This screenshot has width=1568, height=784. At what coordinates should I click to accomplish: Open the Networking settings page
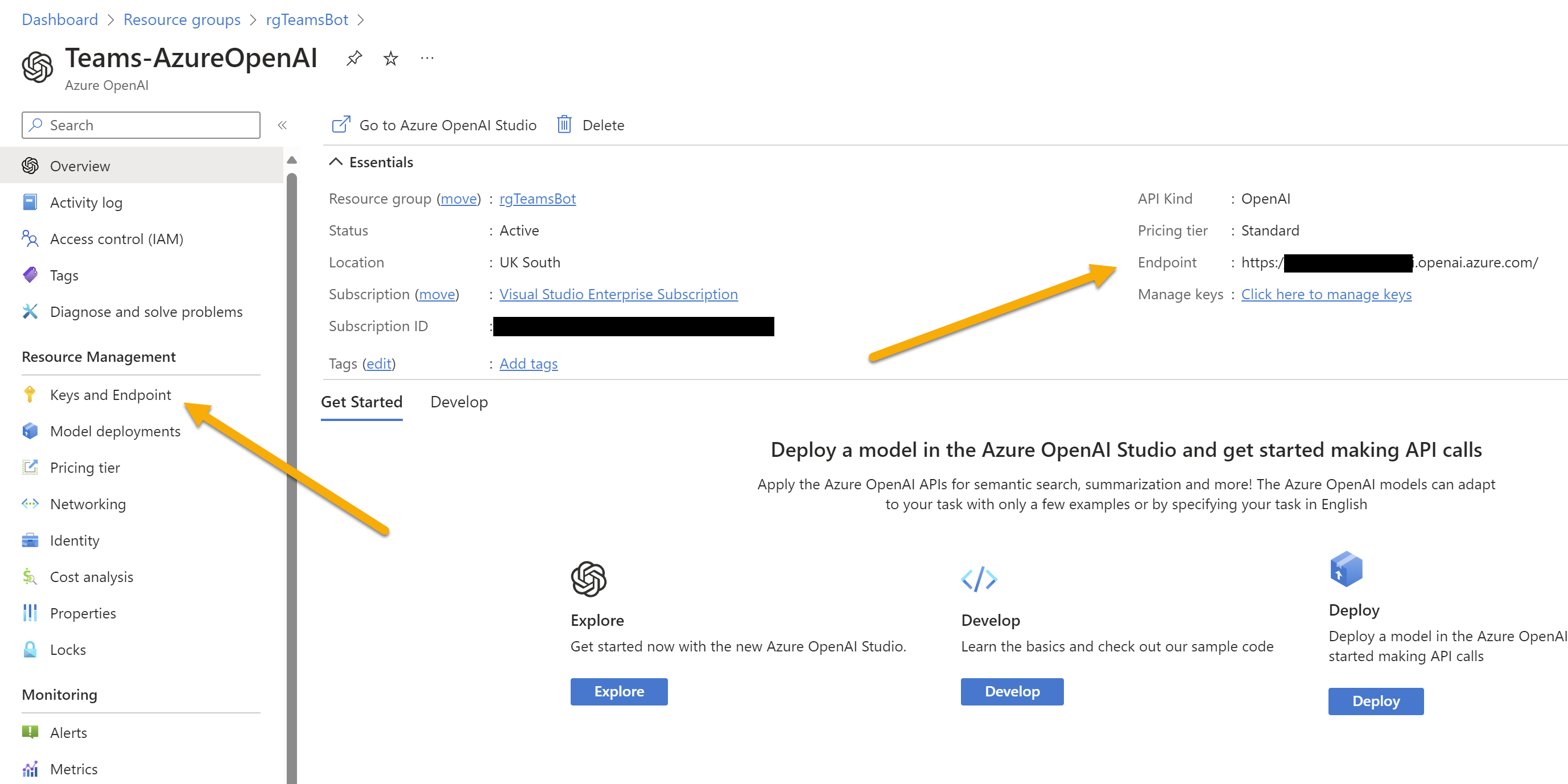point(88,504)
